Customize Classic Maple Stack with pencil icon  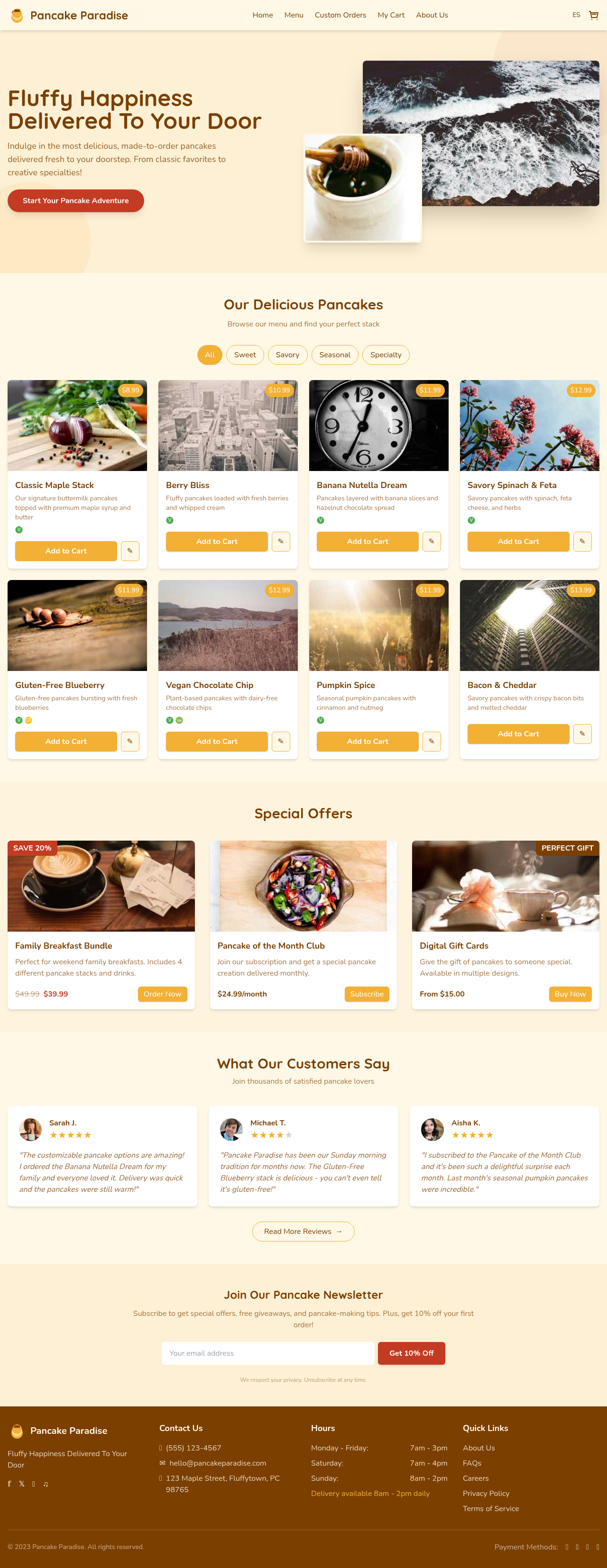click(130, 551)
